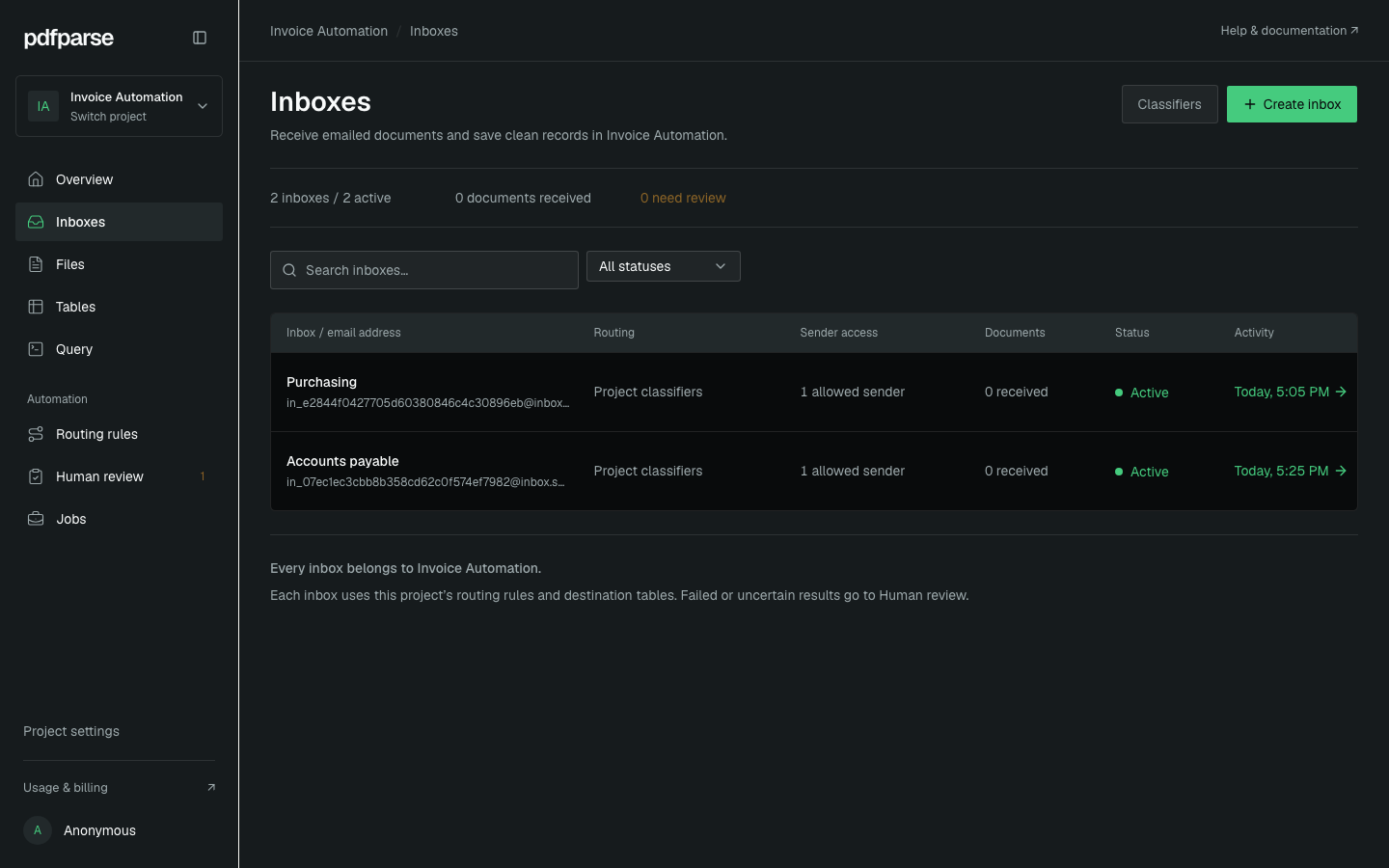Open the All statuses dropdown

pos(664,266)
